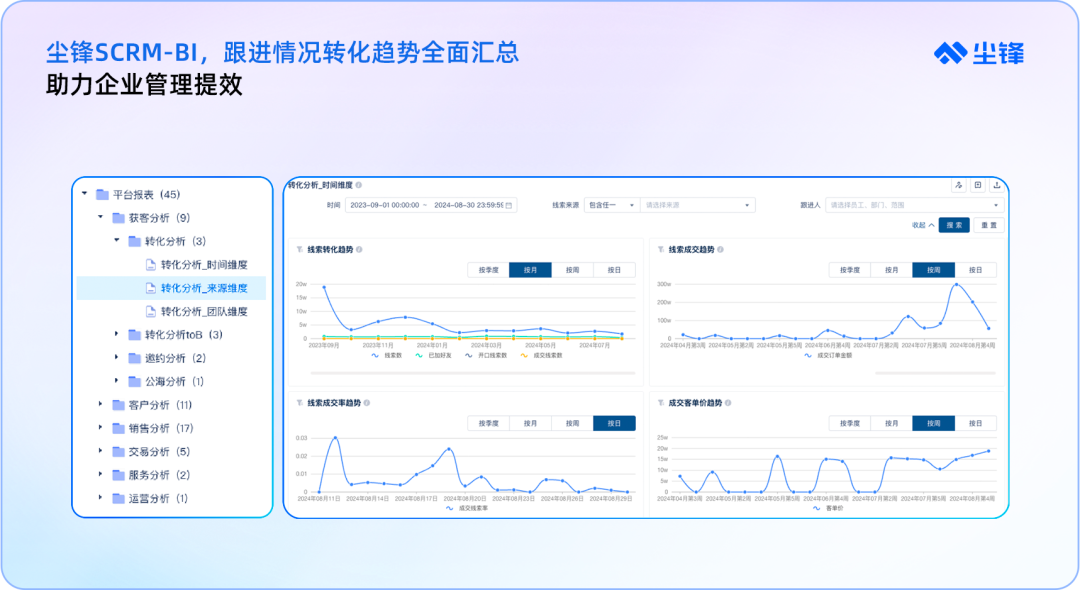This screenshot has height=590, width=1080.
Task: Select 按月 in 线索转化趋势 chart
Action: tap(530, 270)
